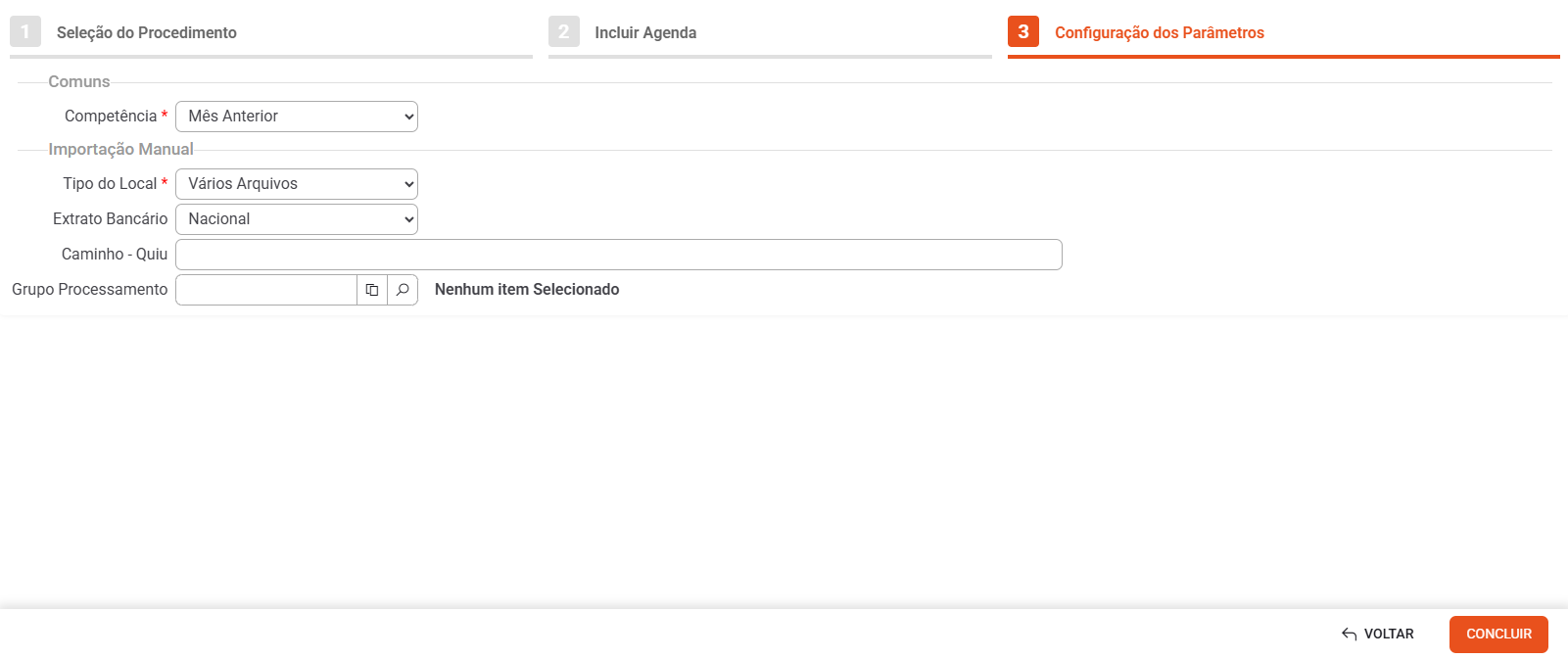Screen dimensions: 1568x659
Task: Focus the Caminho - Quiu text field
Action: coord(619,255)
